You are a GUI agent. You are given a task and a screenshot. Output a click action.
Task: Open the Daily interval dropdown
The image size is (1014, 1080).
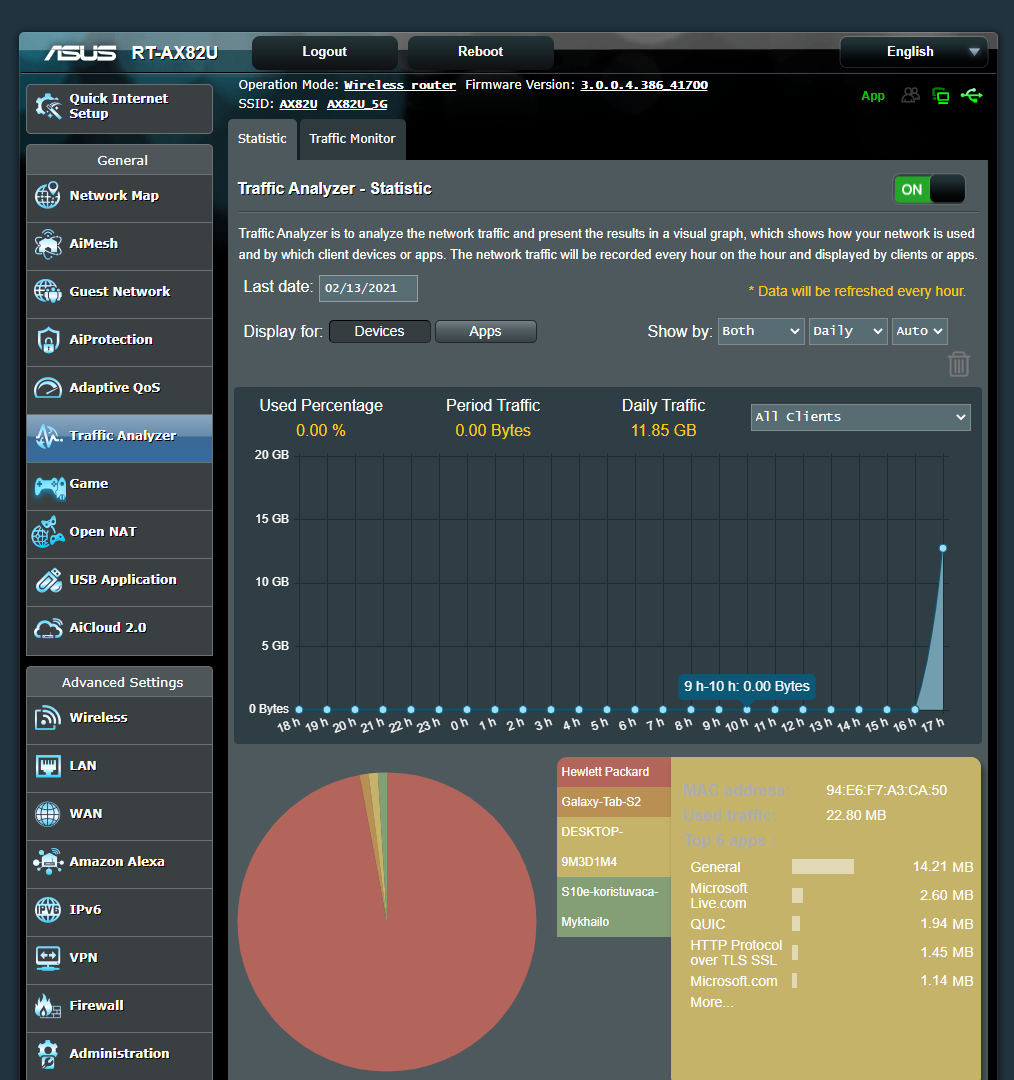click(847, 331)
